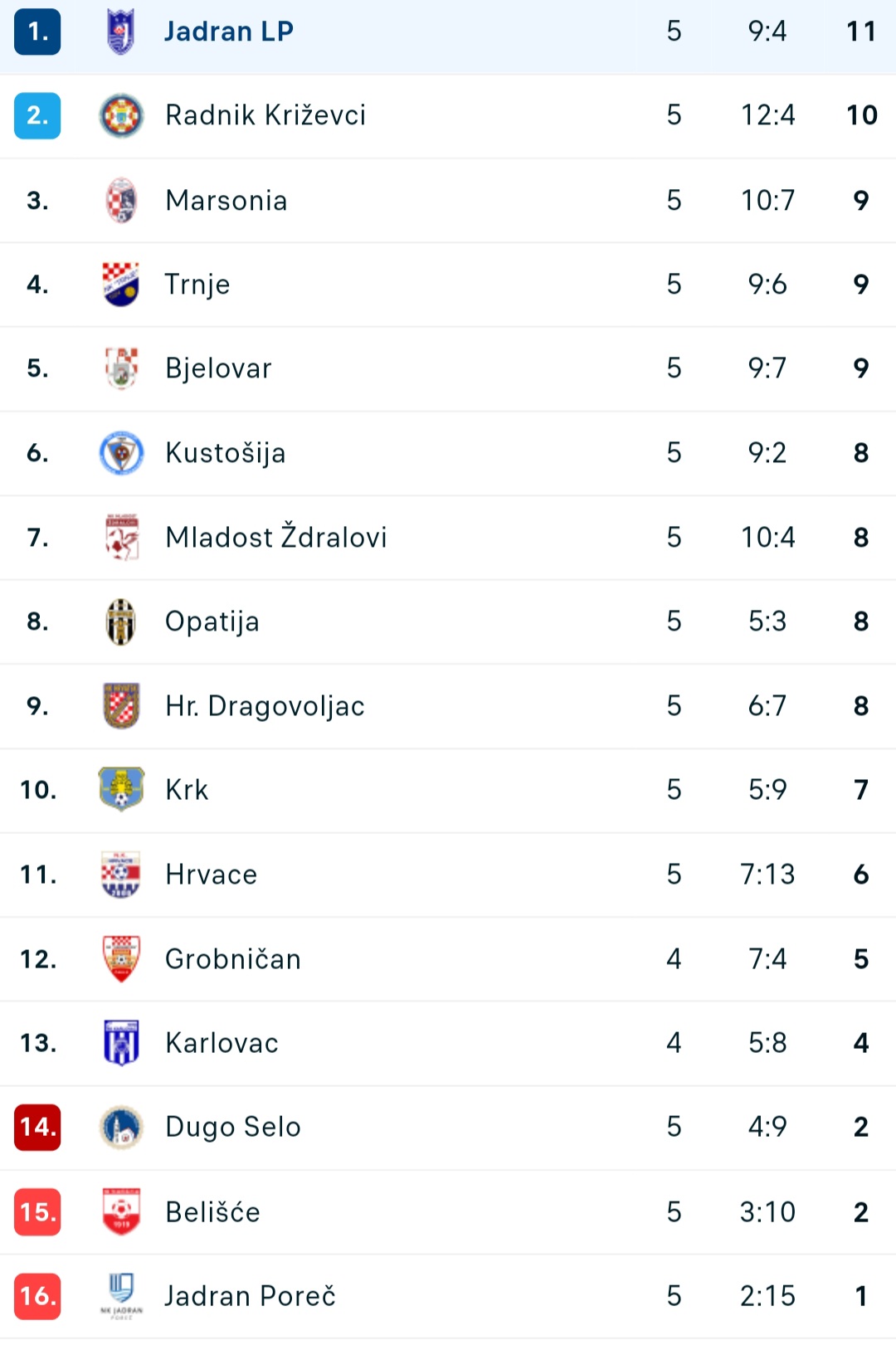Image resolution: width=896 pixels, height=1345 pixels.
Task: Tap the Radnik Križevci team logo
Action: [121, 115]
